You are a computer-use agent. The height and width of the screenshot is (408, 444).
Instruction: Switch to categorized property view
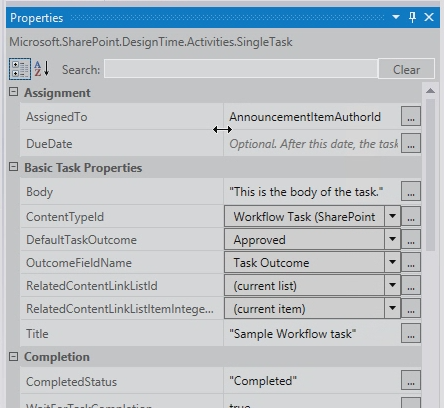click(20, 69)
